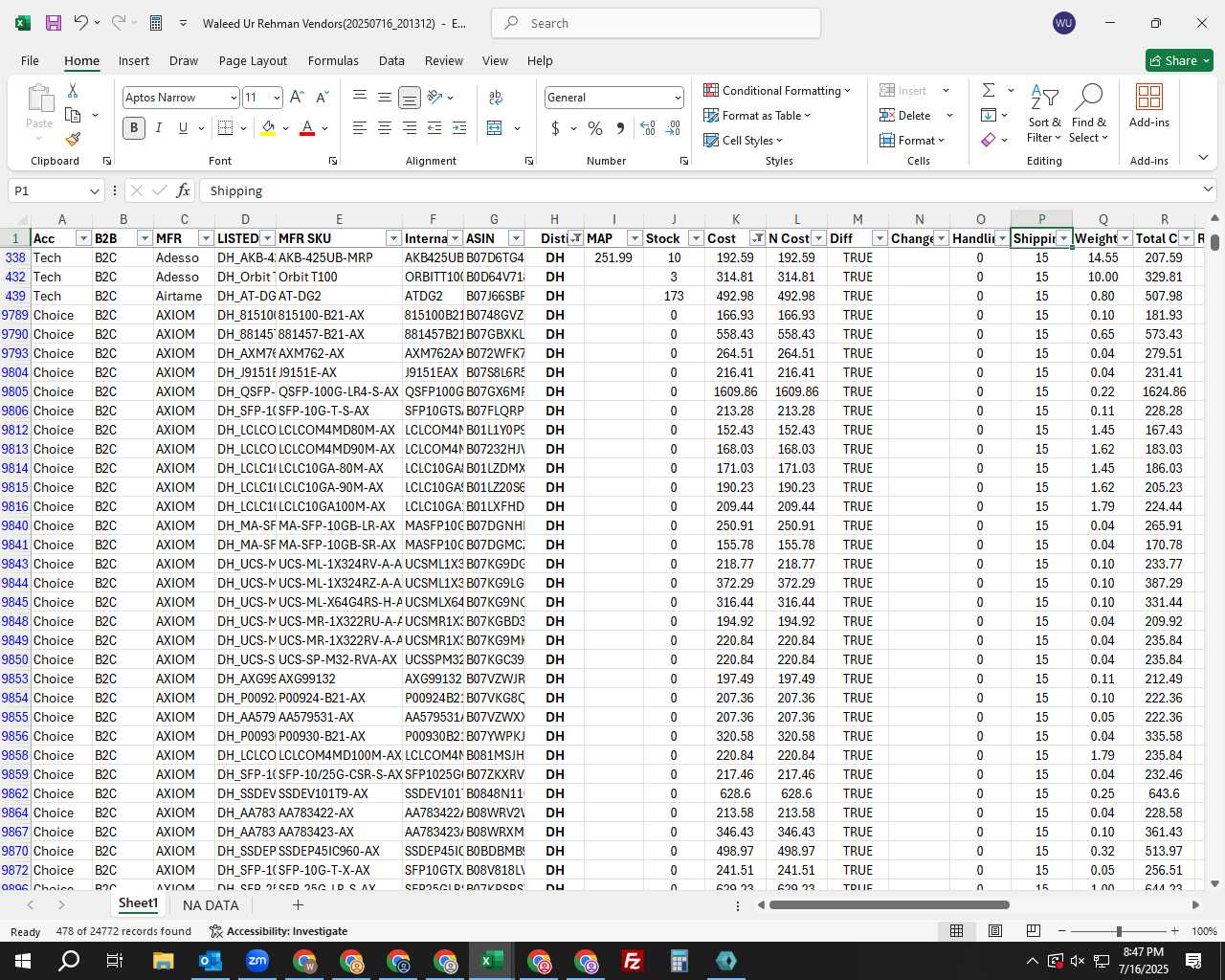Viewport: 1225px width, 980px height.
Task: Toggle Bold formatting
Action: [134, 128]
